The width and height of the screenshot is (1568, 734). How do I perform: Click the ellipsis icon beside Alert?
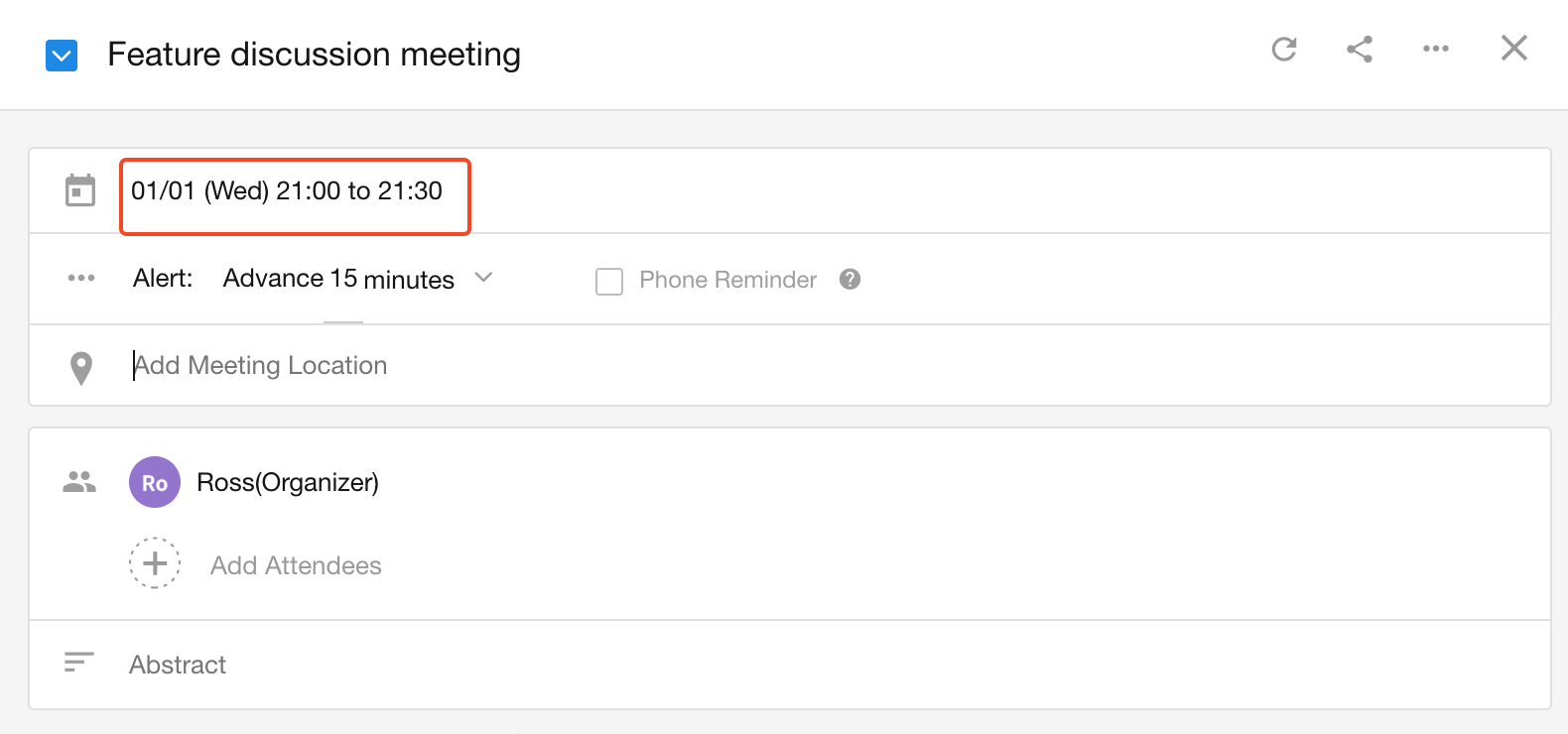point(81,278)
